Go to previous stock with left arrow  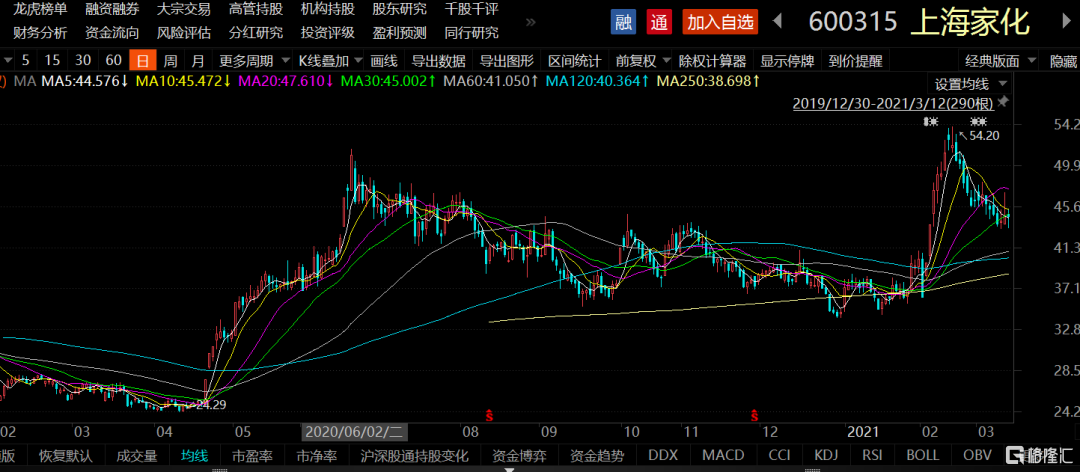pyautogui.click(x=778, y=22)
